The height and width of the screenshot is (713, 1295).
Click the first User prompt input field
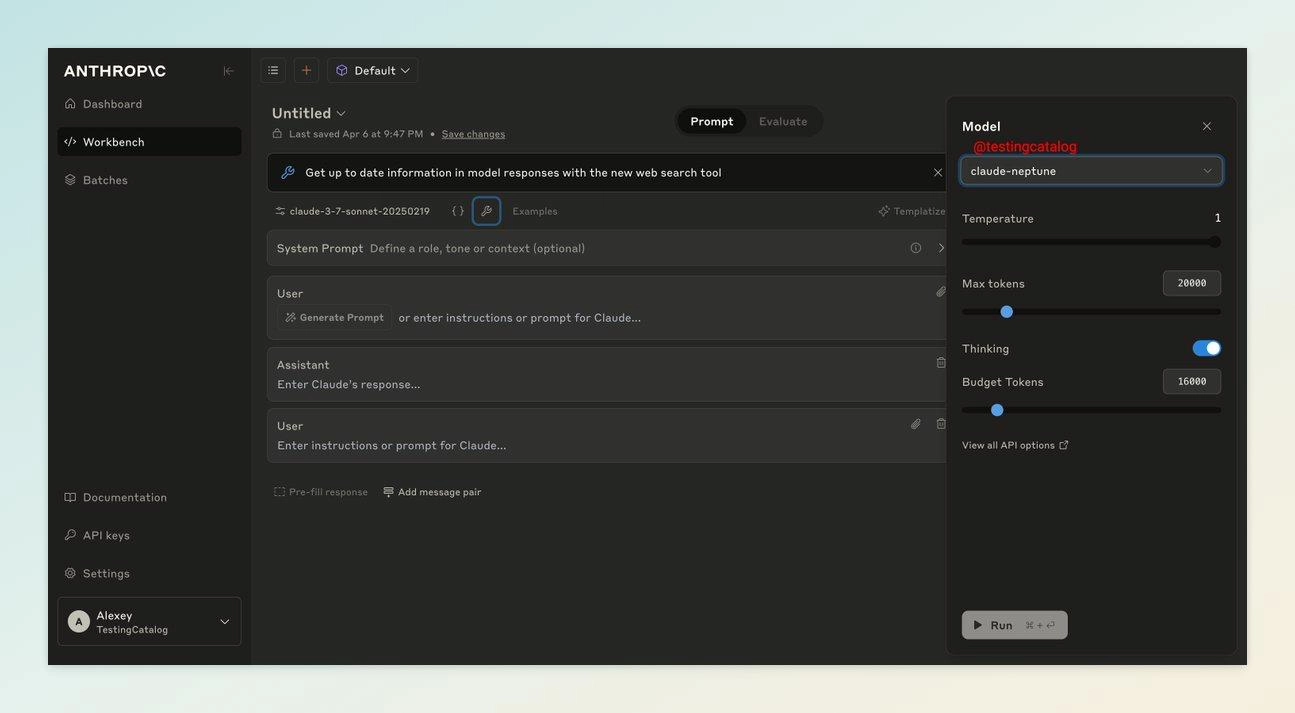tap(520, 318)
